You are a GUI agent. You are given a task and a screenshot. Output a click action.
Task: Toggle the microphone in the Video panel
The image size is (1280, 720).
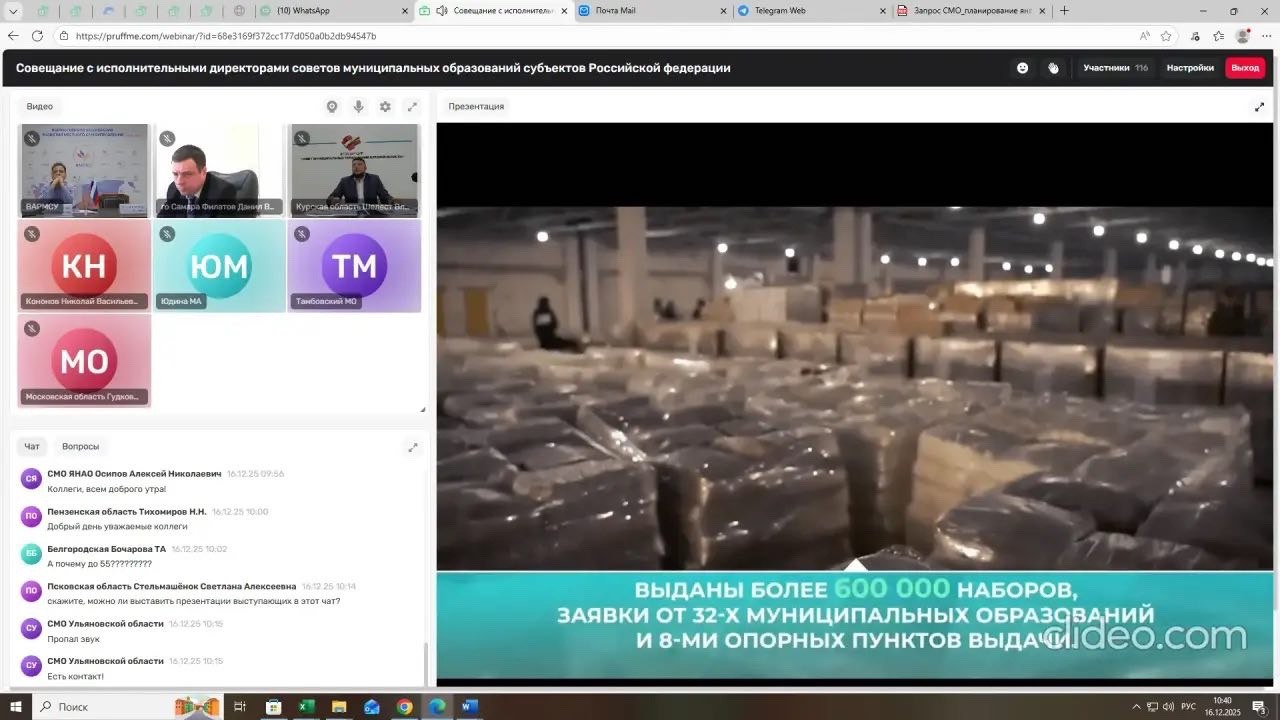pos(358,107)
